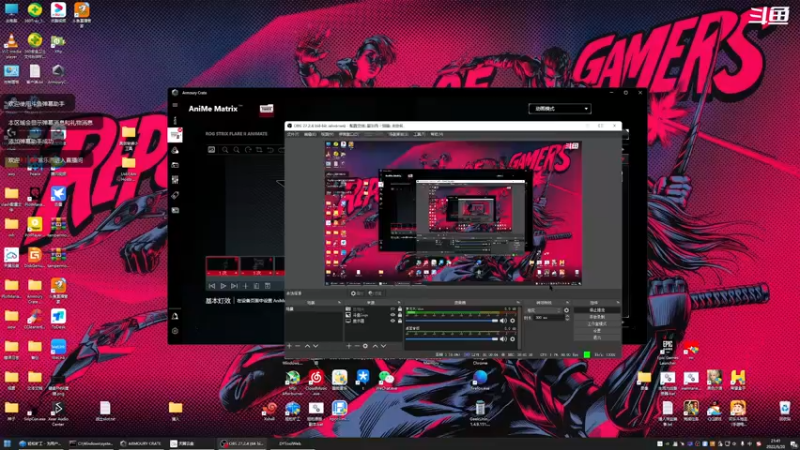Open source Properties button above the OBS Scenes panel
Image resolution: width=800 pixels, height=450 pixels.
(x=357, y=293)
